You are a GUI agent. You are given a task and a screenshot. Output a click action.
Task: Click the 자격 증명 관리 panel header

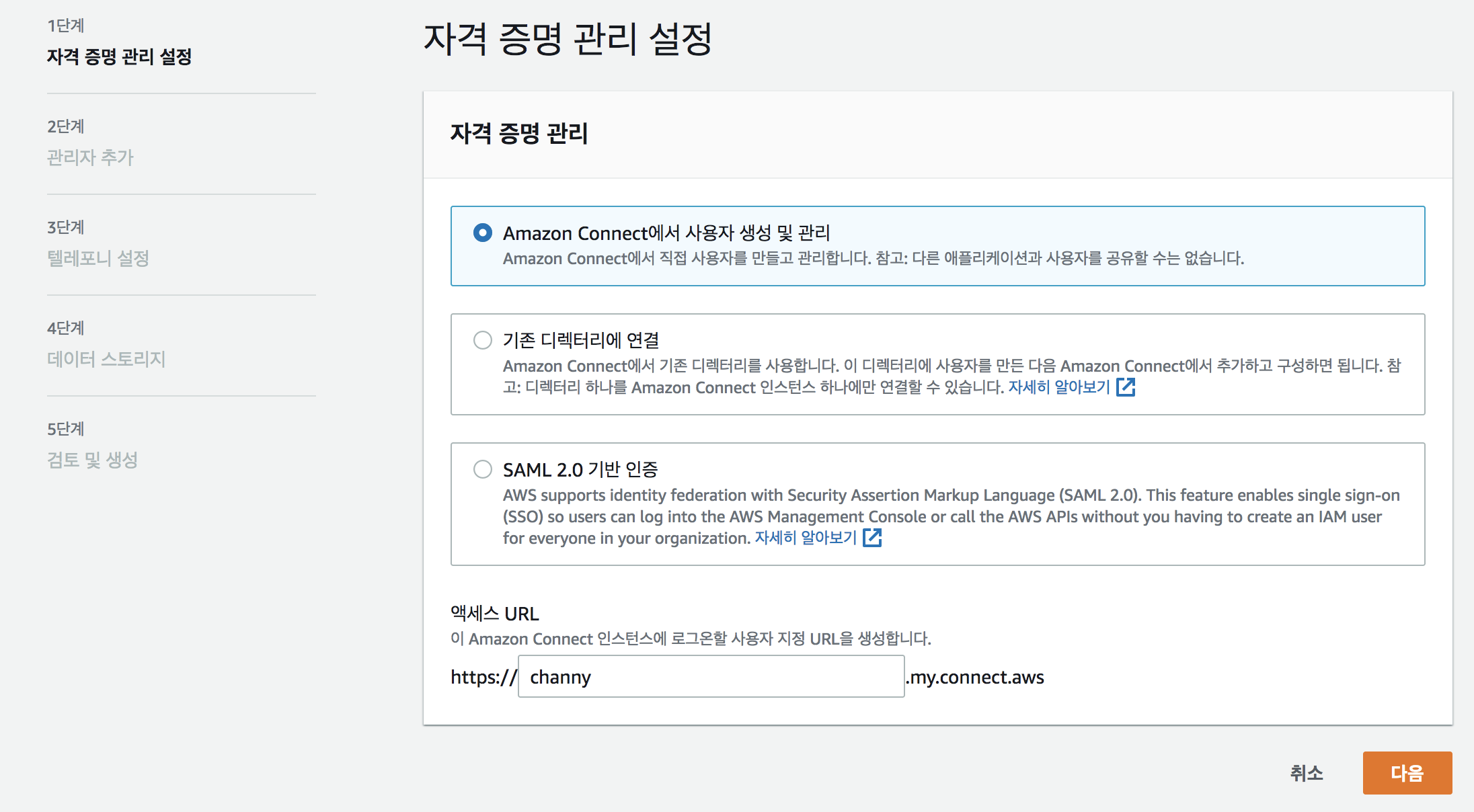click(x=518, y=134)
